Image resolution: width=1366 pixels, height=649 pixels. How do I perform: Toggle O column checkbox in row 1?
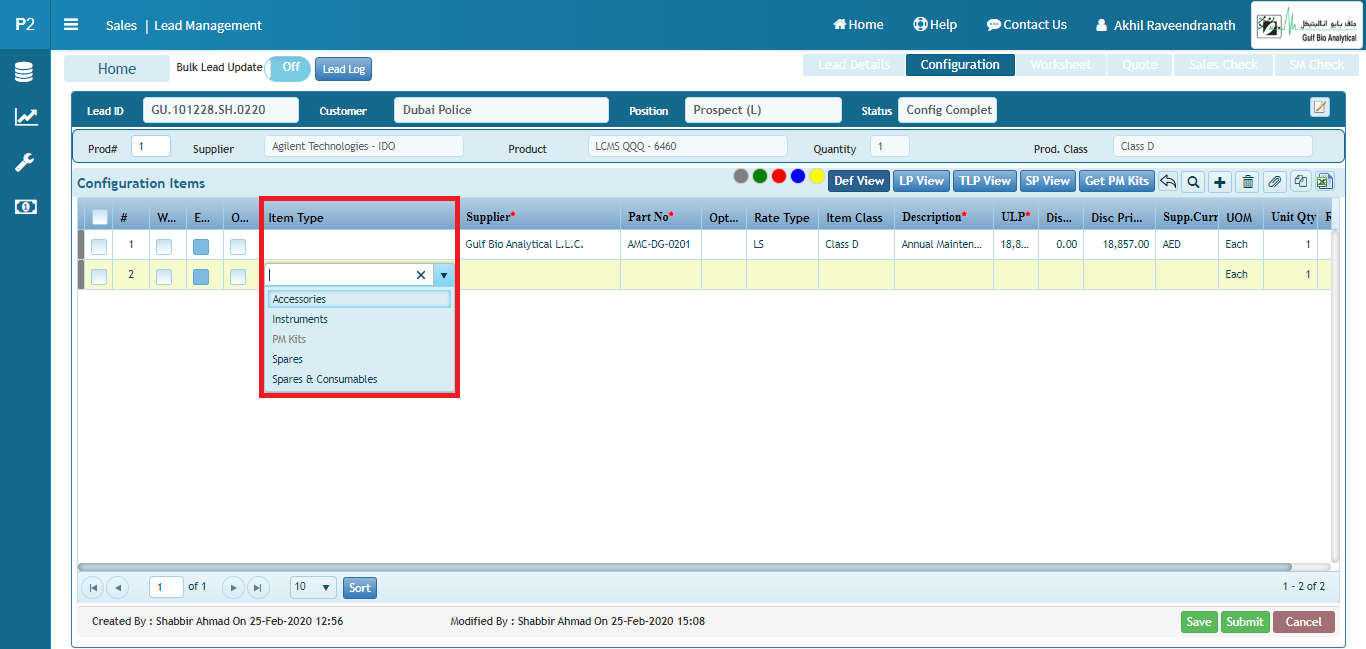pyautogui.click(x=238, y=246)
